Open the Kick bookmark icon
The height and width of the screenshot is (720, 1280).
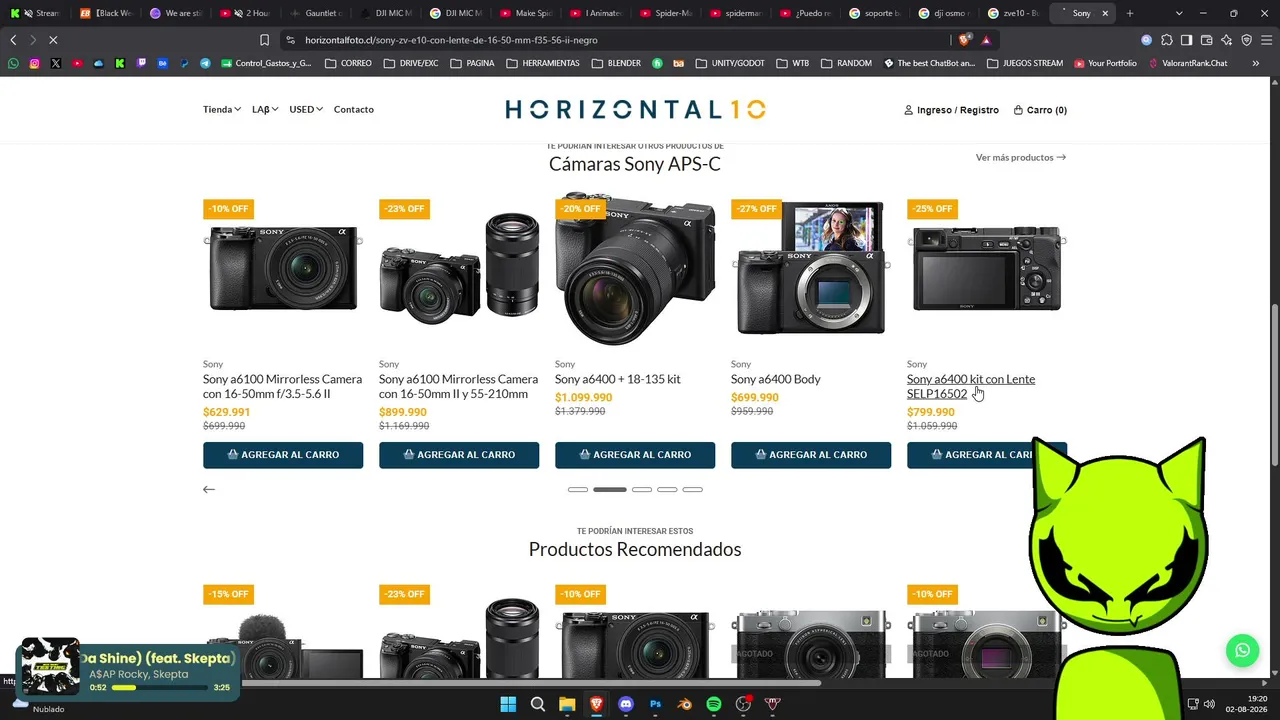click(120, 63)
